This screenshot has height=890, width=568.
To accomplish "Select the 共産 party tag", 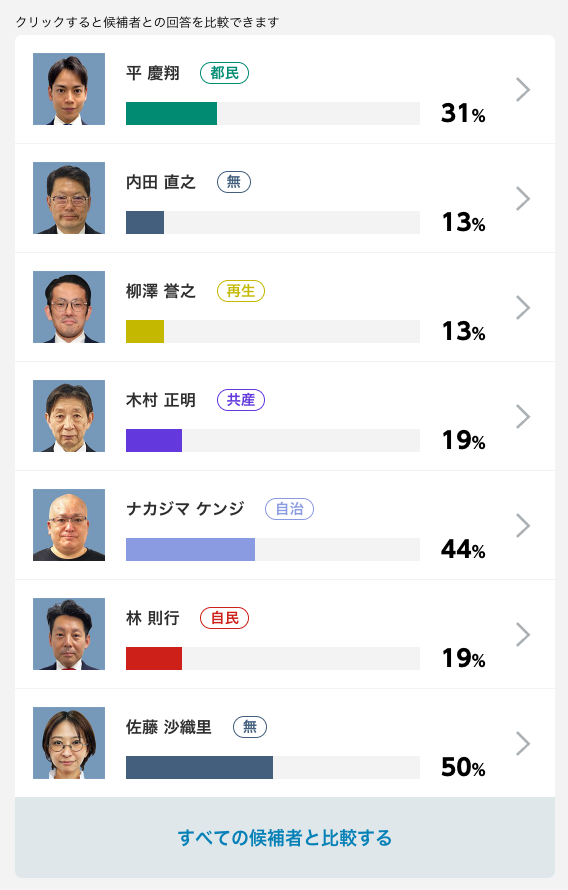I will [241, 400].
